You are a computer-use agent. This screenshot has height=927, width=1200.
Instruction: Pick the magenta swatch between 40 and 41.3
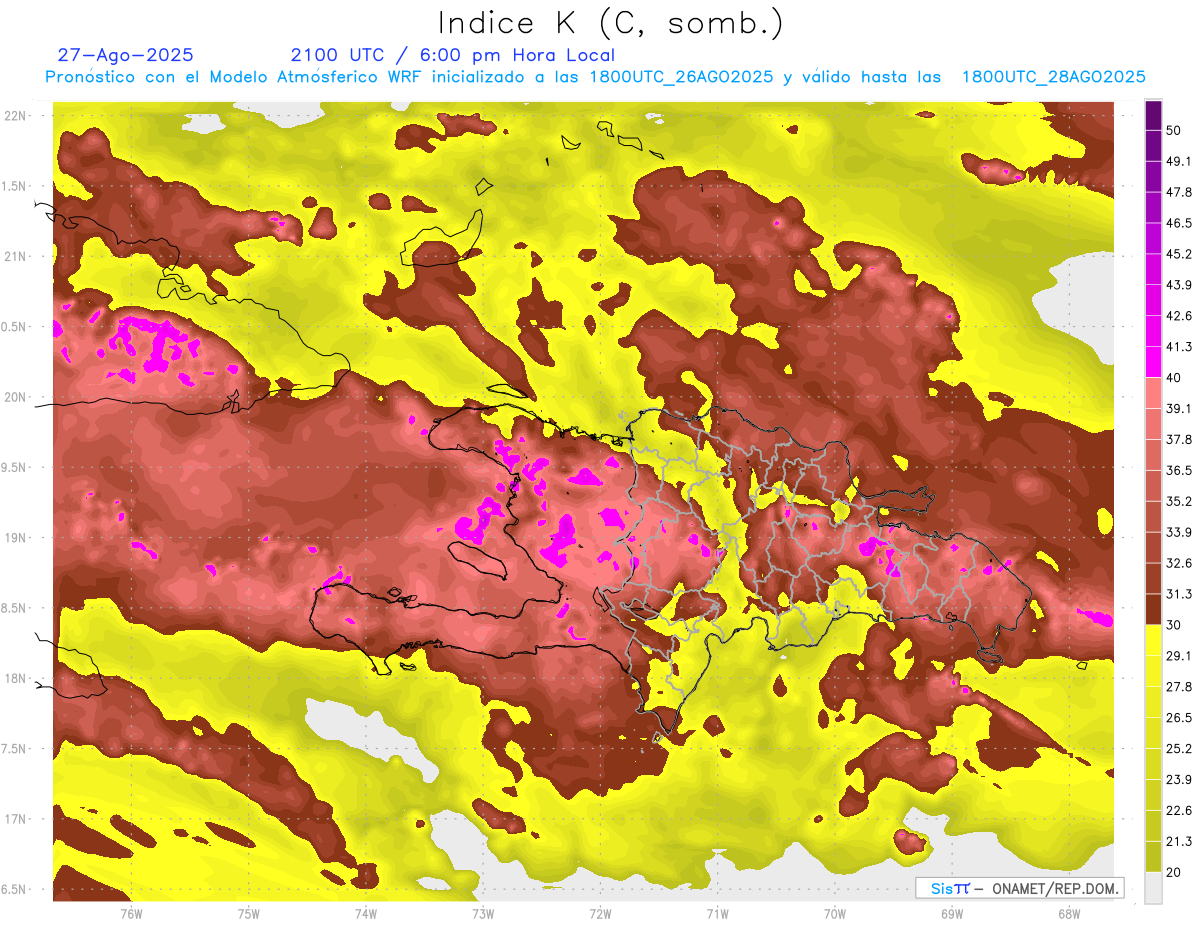point(1153,362)
